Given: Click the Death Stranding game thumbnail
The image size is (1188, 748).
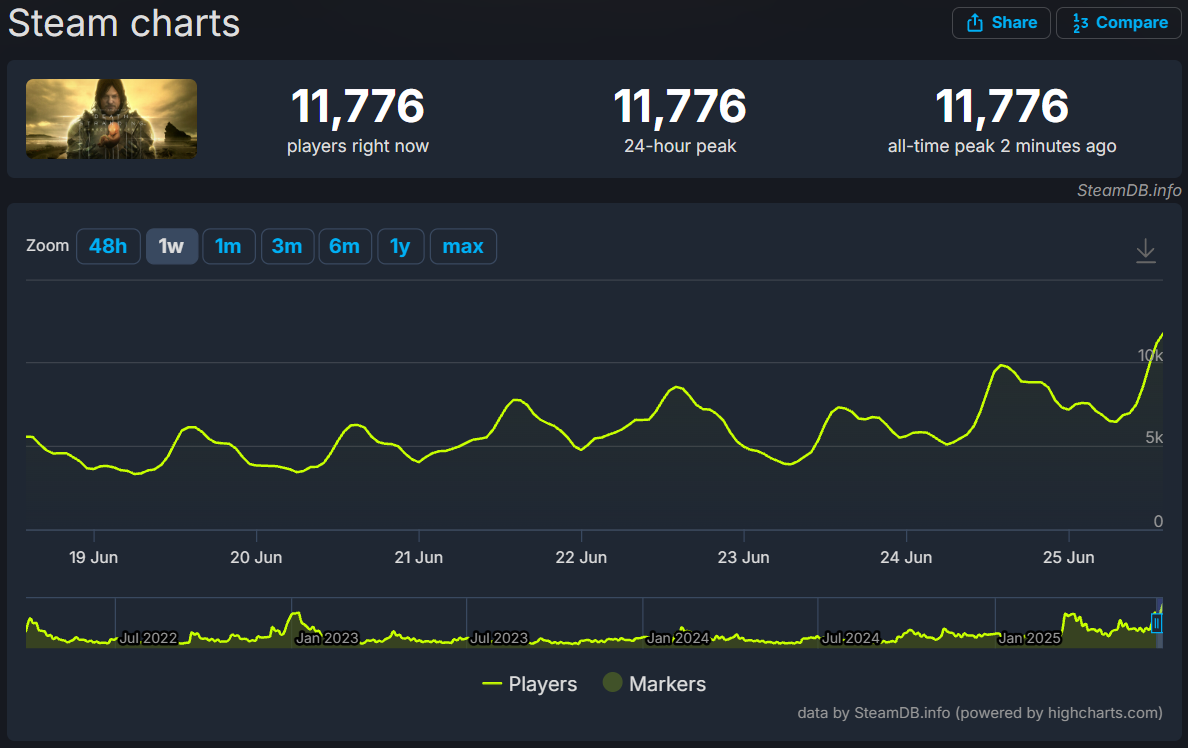Looking at the screenshot, I should [x=111, y=119].
